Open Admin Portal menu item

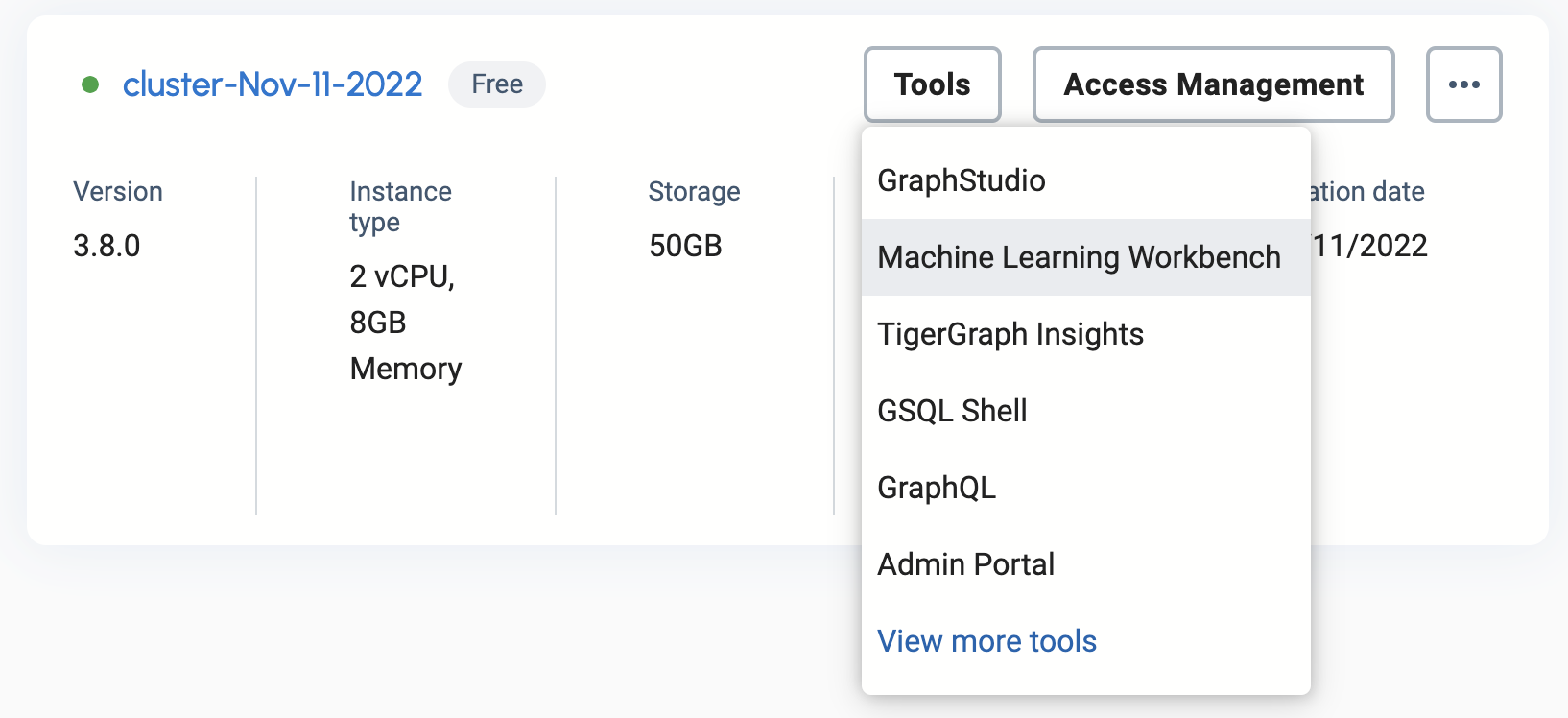1086,564
